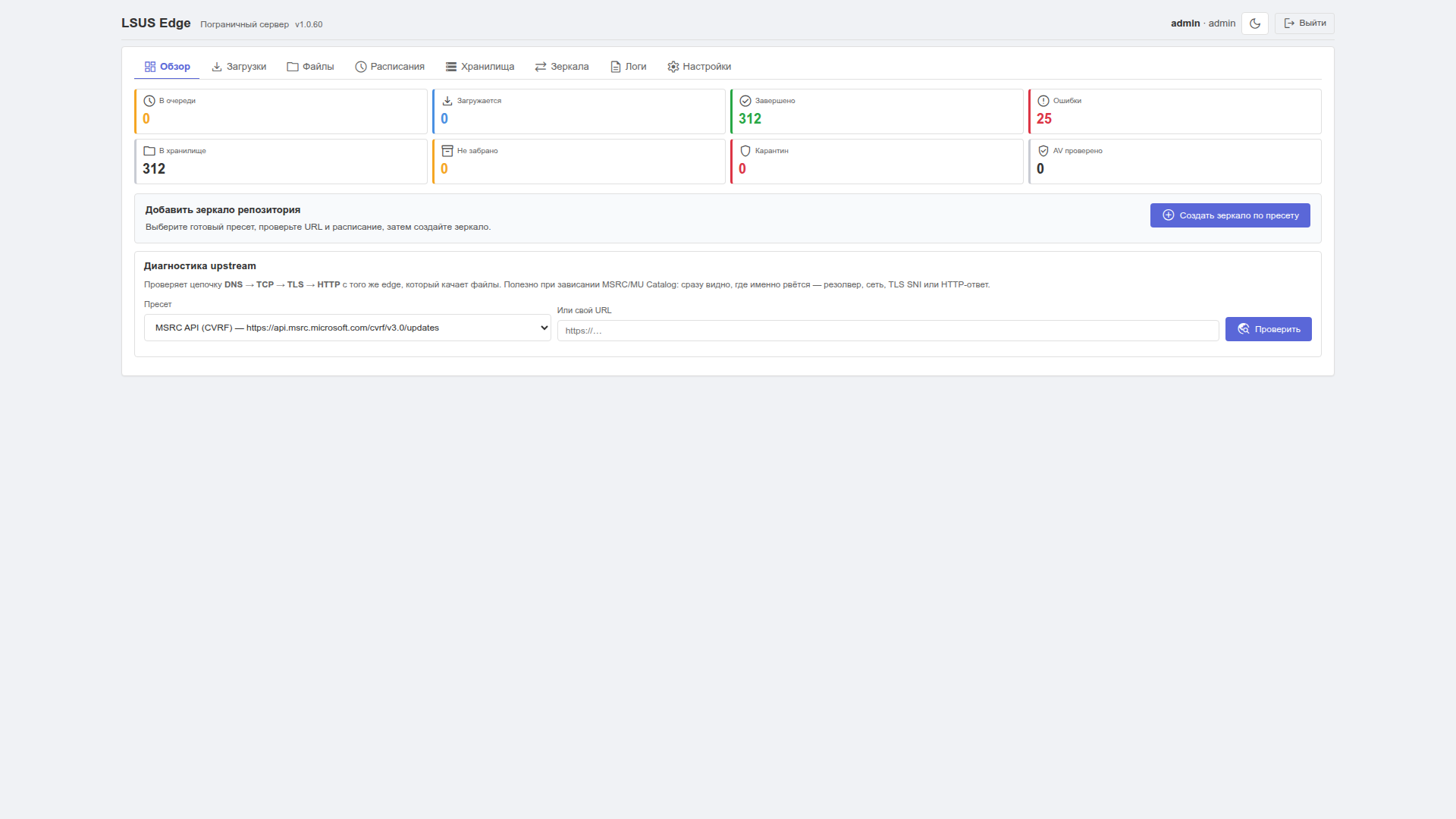Image resolution: width=1456 pixels, height=819 pixels.
Task: Click the logout arrow icon
Action: pos(1289,24)
